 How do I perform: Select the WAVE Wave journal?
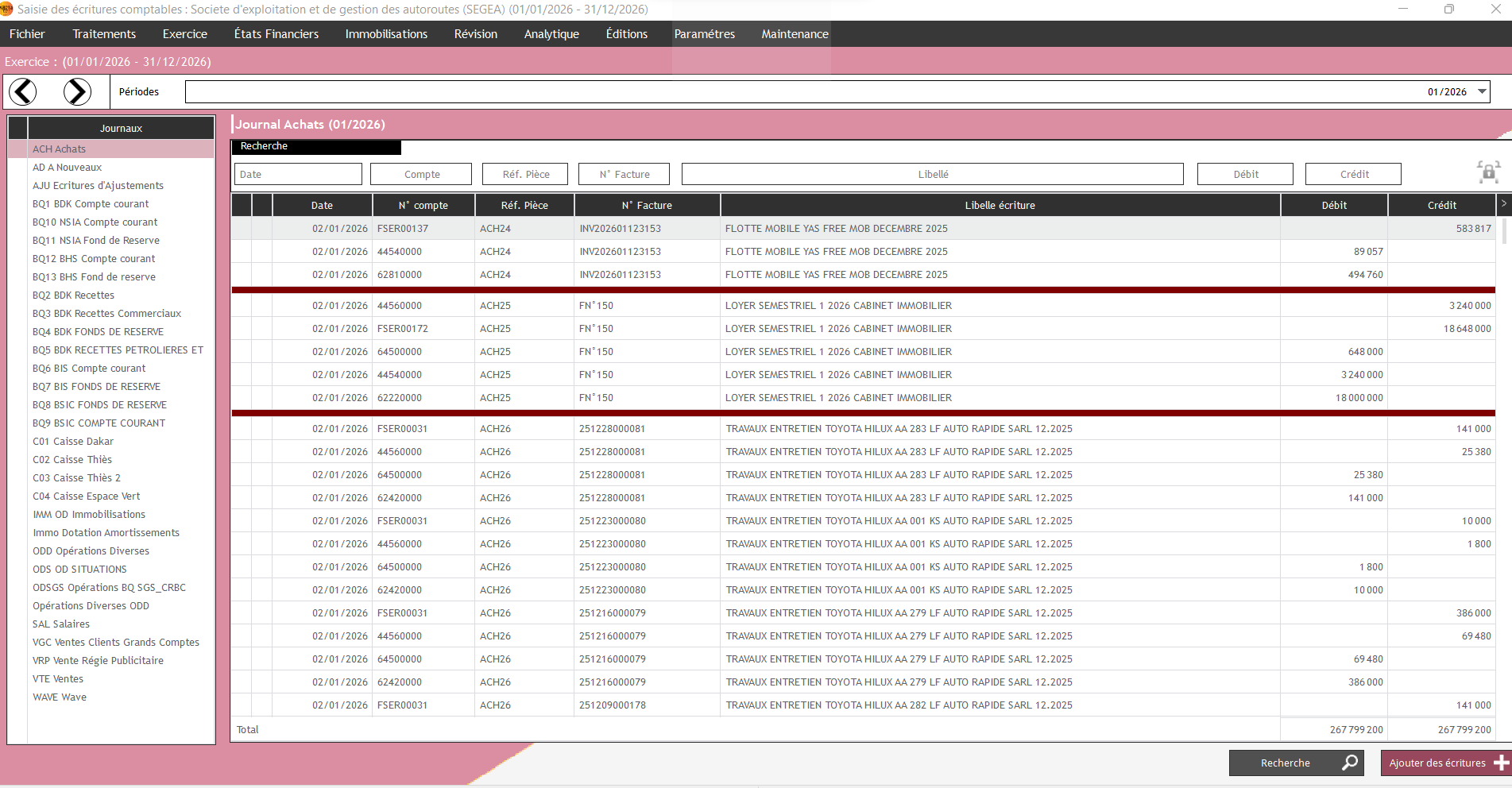60,697
